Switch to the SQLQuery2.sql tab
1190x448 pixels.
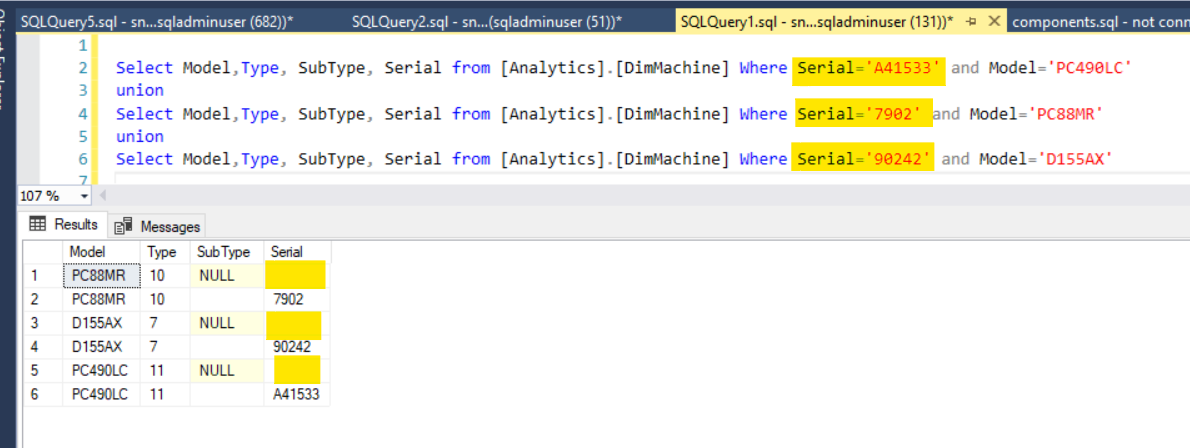point(486,21)
